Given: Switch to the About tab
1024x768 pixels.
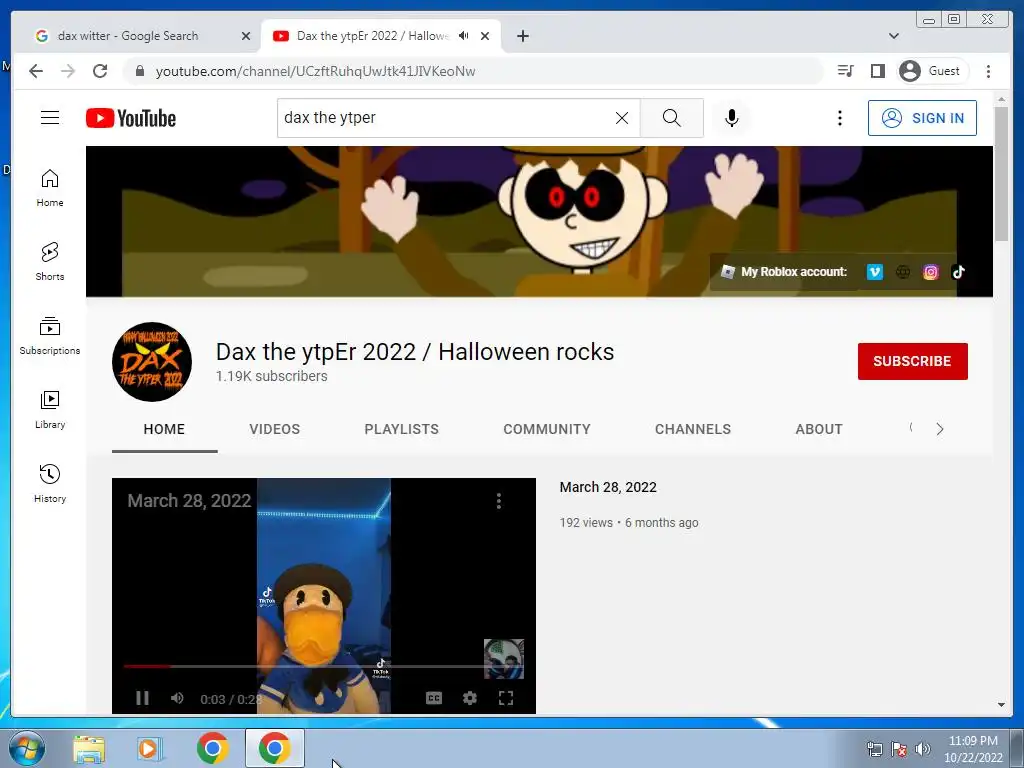Looking at the screenshot, I should tap(819, 429).
